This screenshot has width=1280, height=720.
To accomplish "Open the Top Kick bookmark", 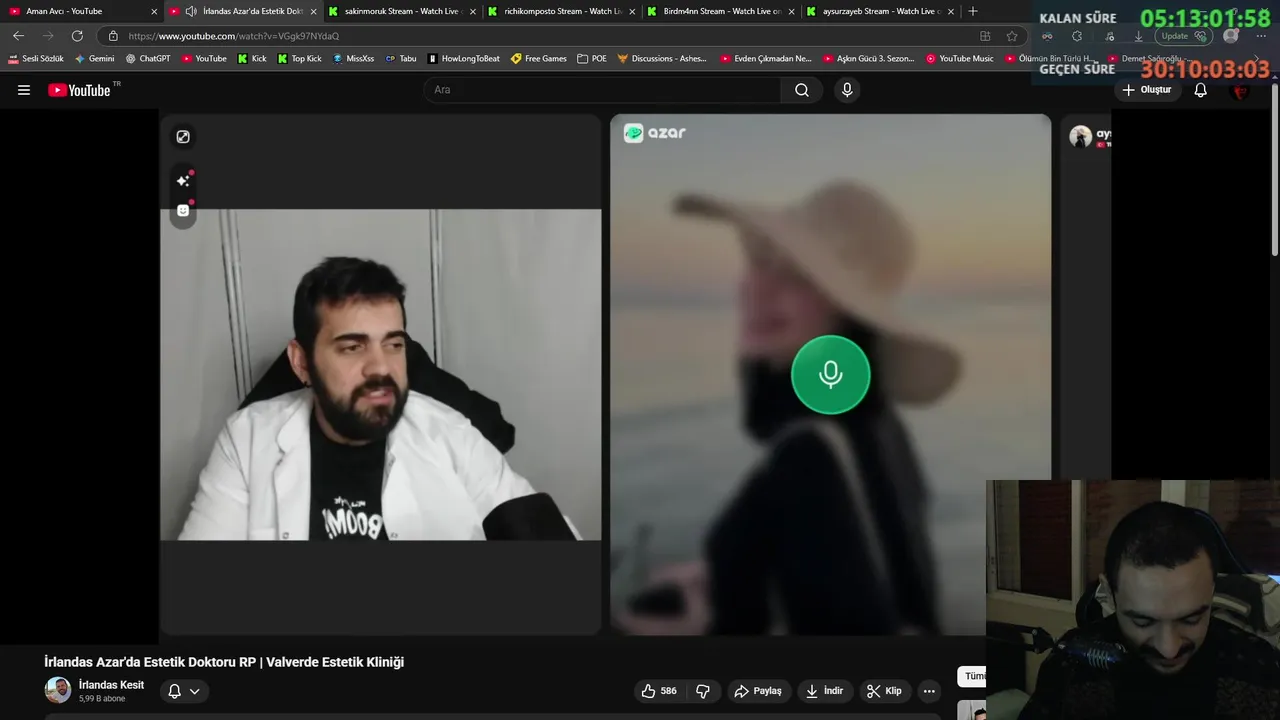I will click(x=300, y=59).
